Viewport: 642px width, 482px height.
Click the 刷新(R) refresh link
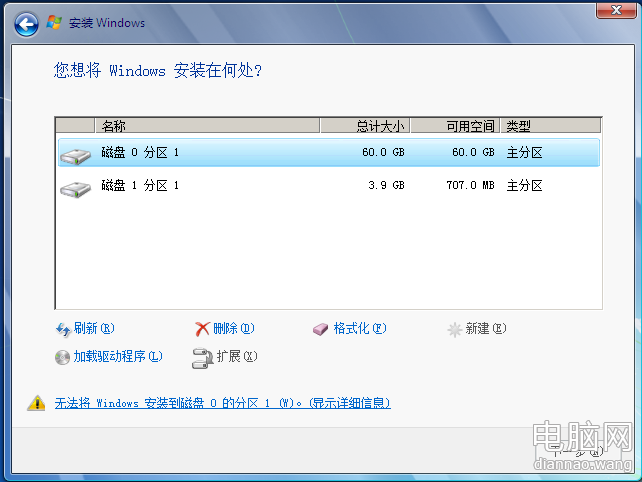[94, 328]
